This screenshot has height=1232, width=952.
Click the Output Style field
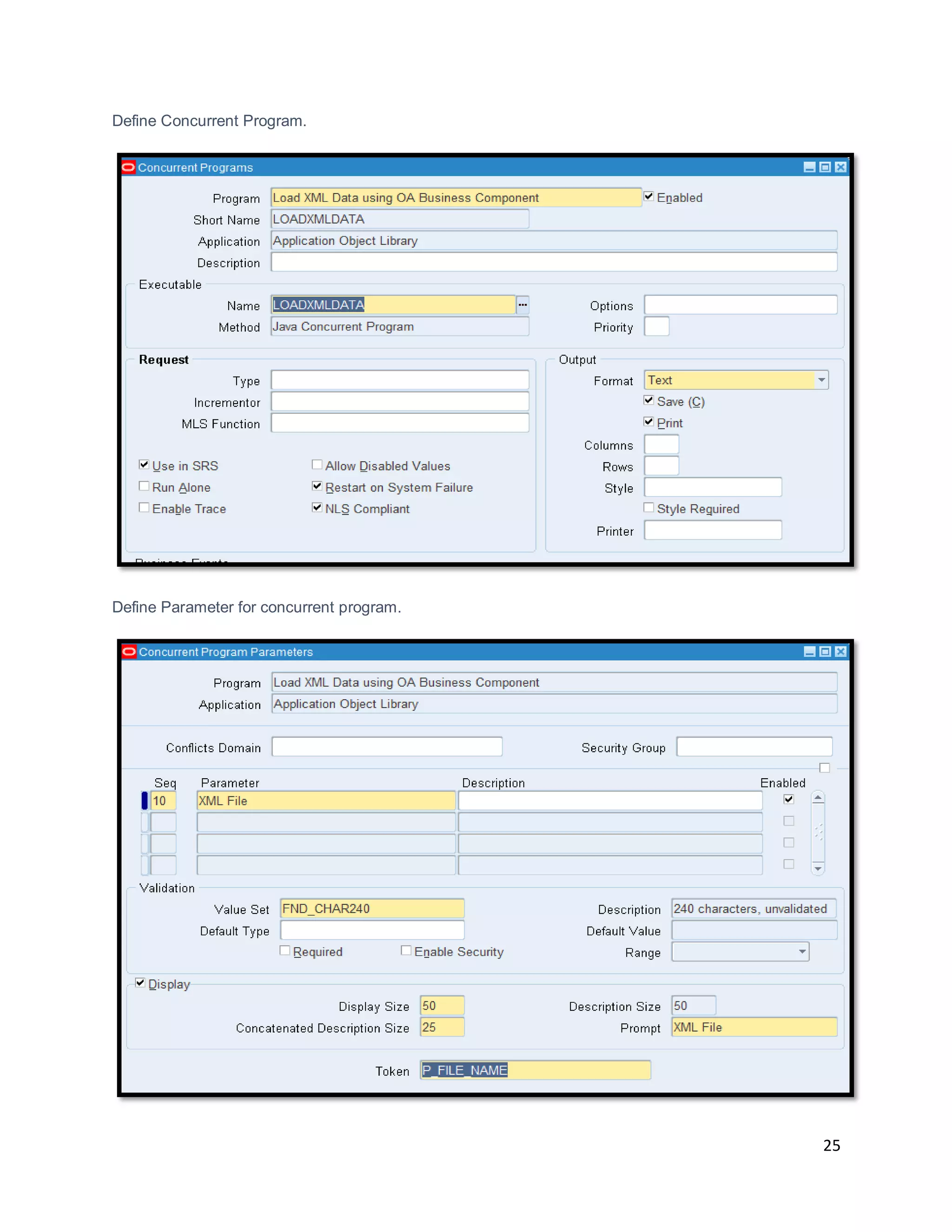coord(713,487)
